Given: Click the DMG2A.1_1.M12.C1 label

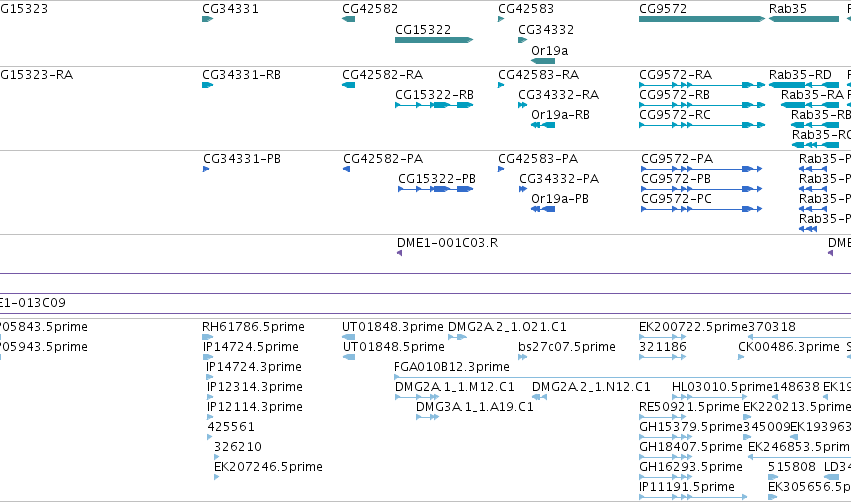Looking at the screenshot, I should tap(455, 387).
